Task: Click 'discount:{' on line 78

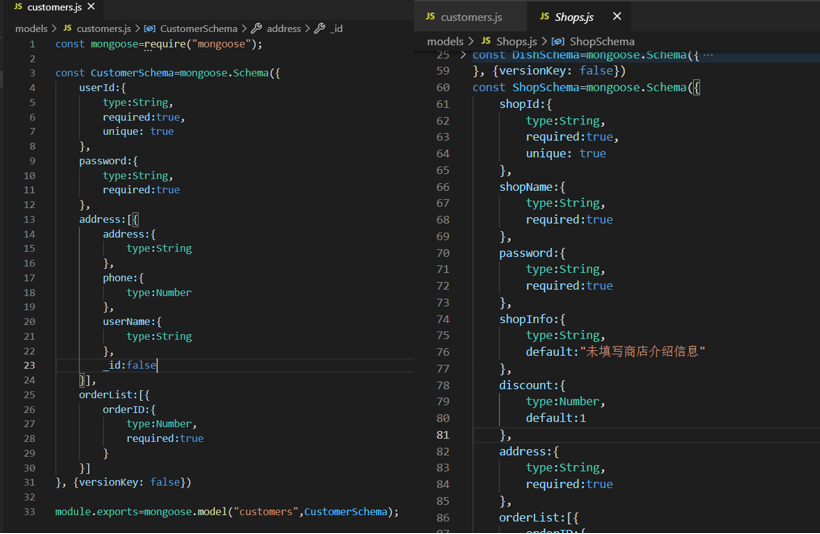Action: coord(532,385)
